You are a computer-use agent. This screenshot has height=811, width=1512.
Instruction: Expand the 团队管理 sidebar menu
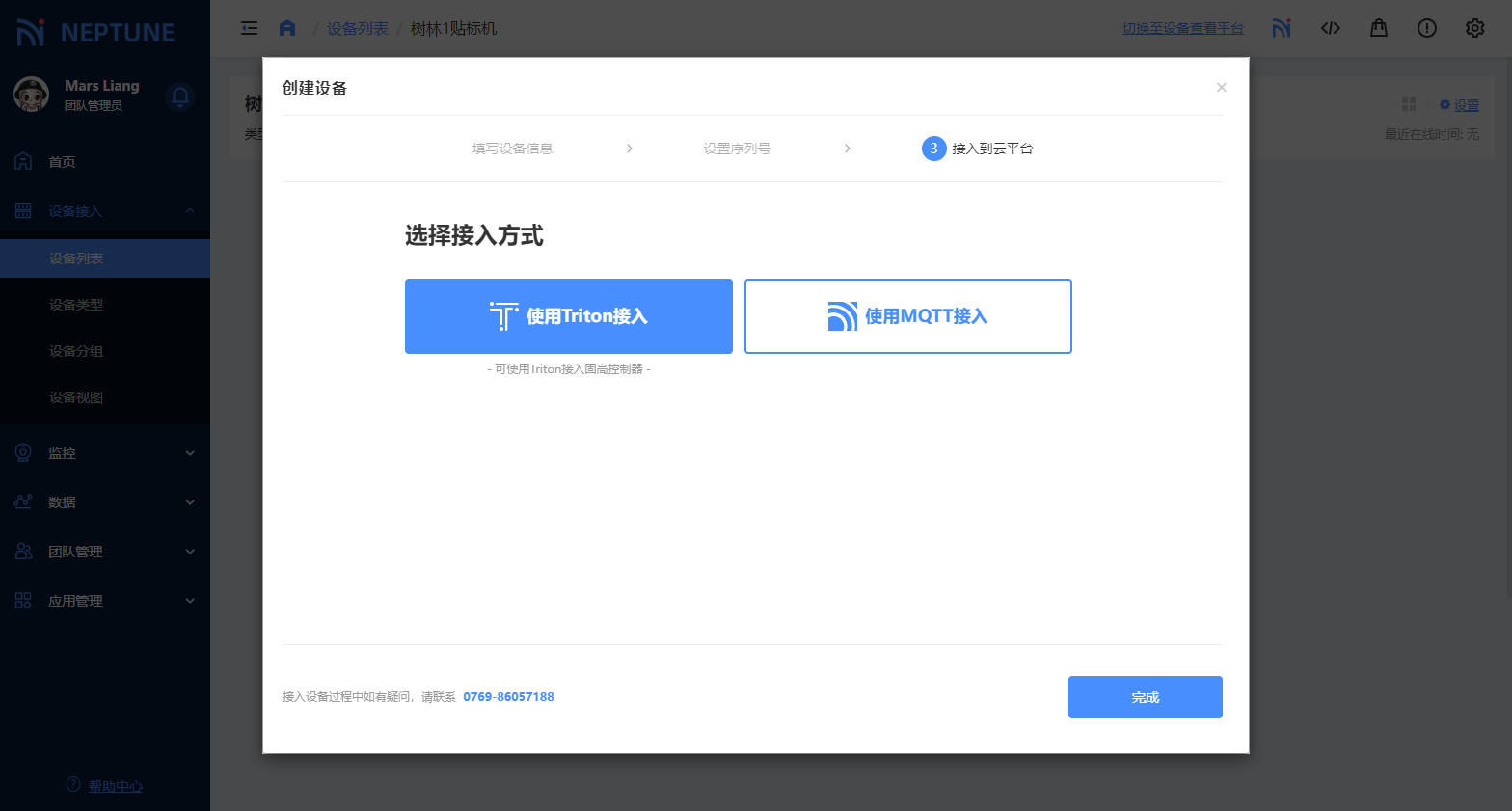(x=104, y=552)
